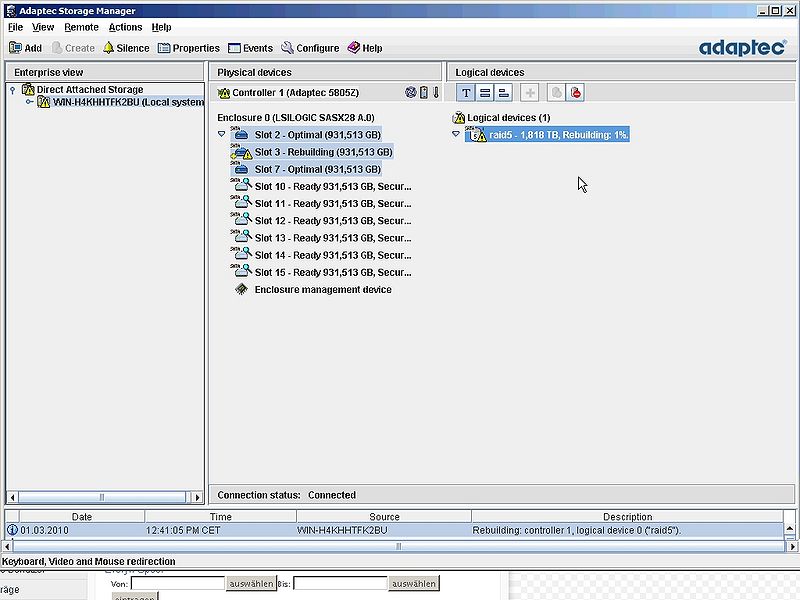
Task: Click the Add toolbar button
Action: tap(26, 48)
